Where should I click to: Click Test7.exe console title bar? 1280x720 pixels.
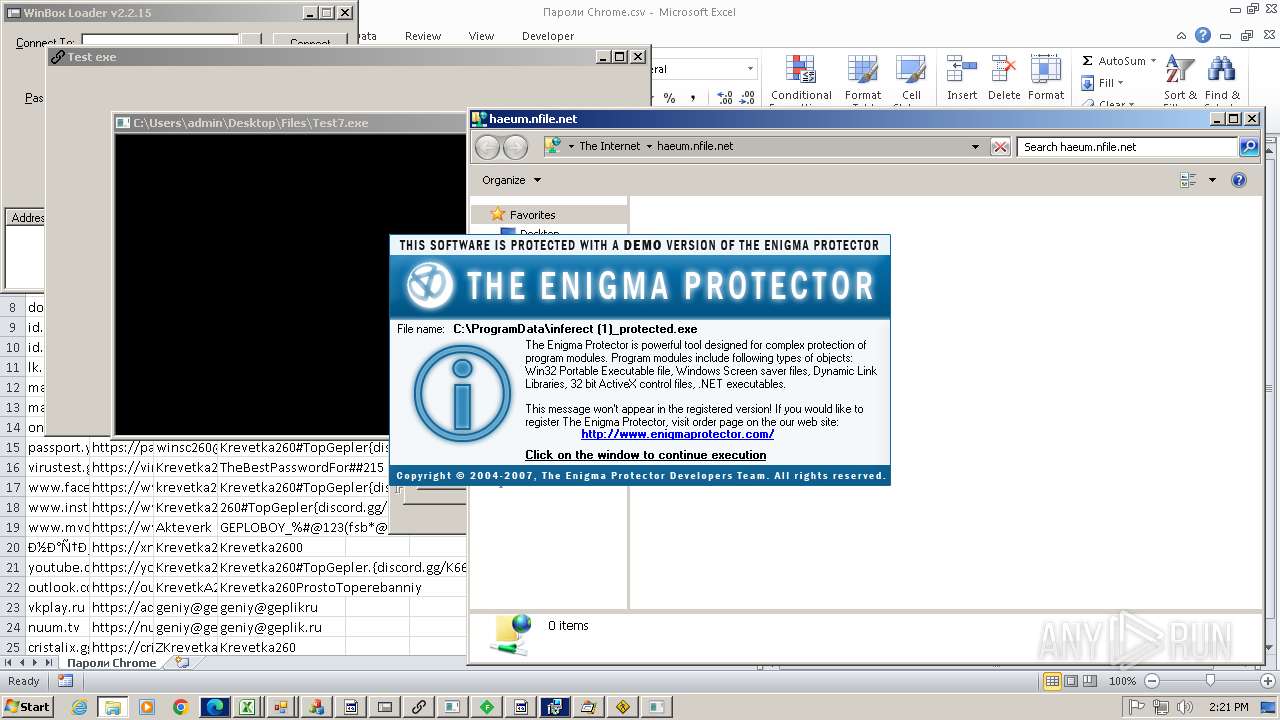pyautogui.click(x=290, y=123)
